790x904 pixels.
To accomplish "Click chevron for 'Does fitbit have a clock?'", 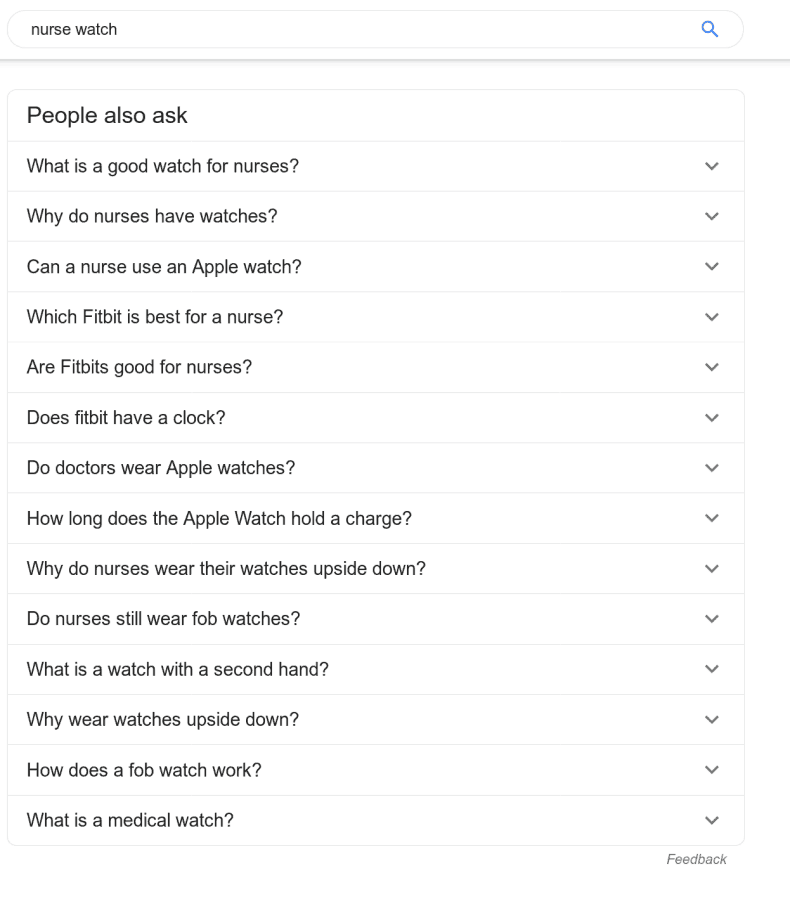I will click(711, 418).
